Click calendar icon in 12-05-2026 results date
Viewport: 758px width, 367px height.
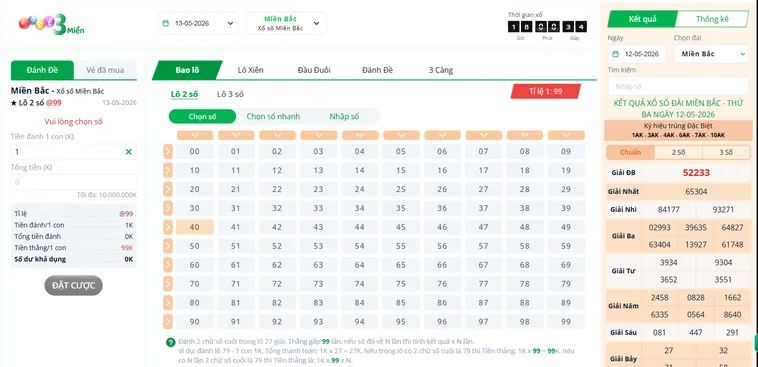615,54
